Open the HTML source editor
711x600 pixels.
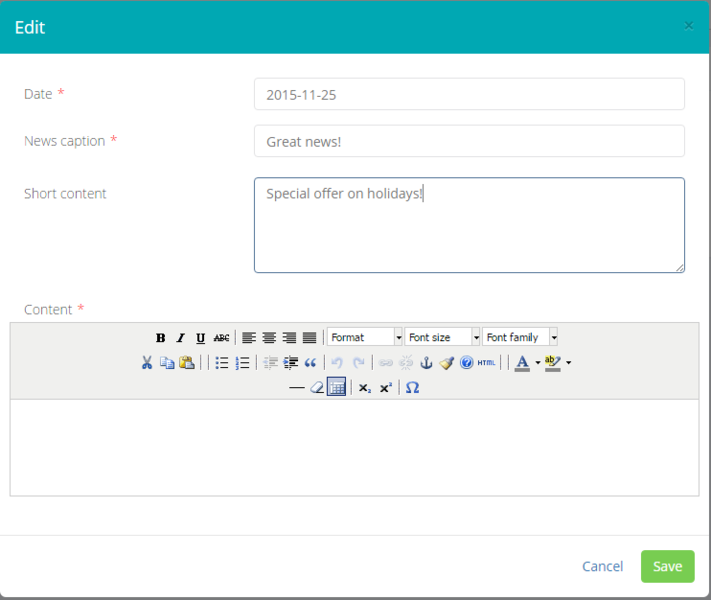tap(486, 363)
